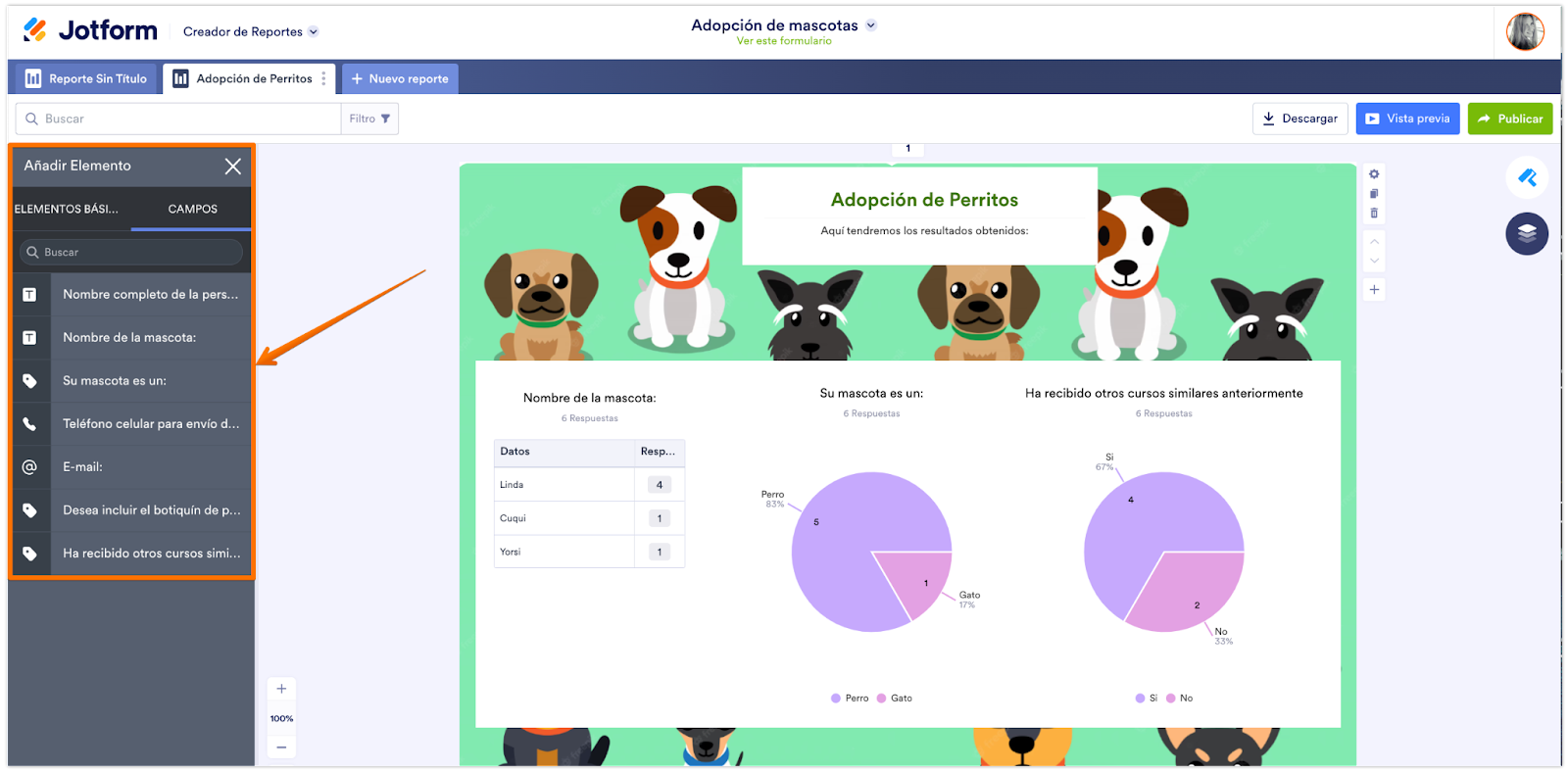Click the No legend color dot
Screen dimensions: 1568x772
point(1171,699)
